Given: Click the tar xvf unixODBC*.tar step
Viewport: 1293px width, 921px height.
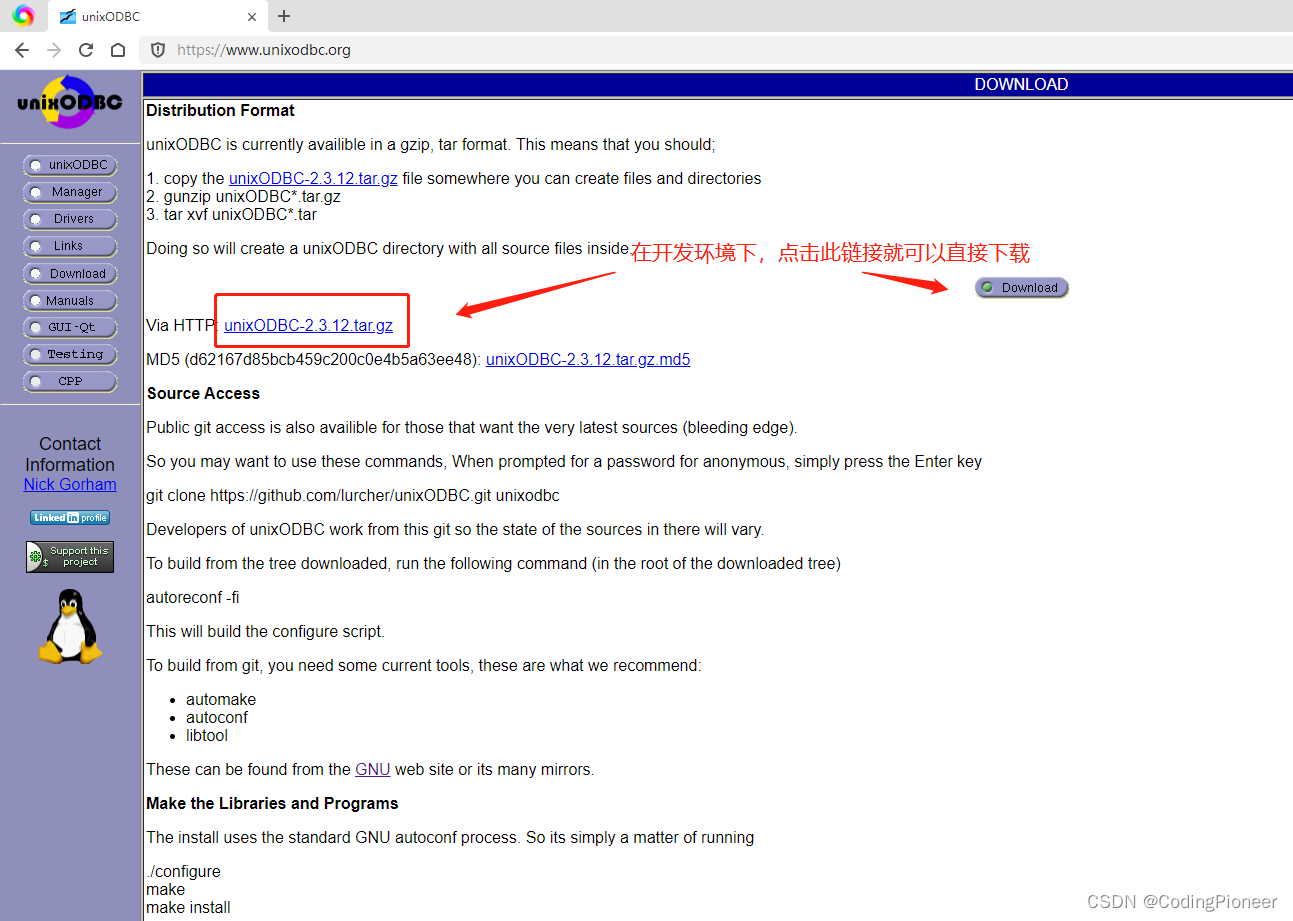Looking at the screenshot, I should (231, 214).
